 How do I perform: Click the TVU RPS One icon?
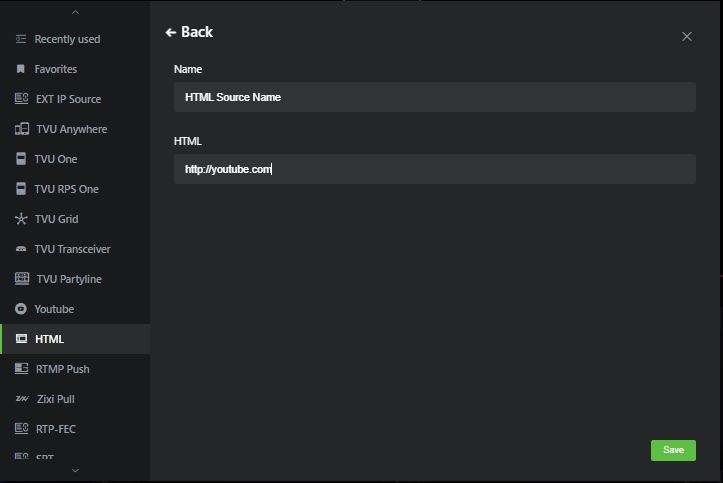[21, 188]
